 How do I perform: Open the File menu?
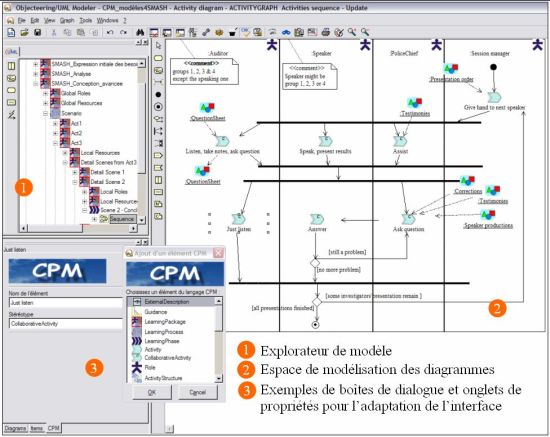[21, 20]
